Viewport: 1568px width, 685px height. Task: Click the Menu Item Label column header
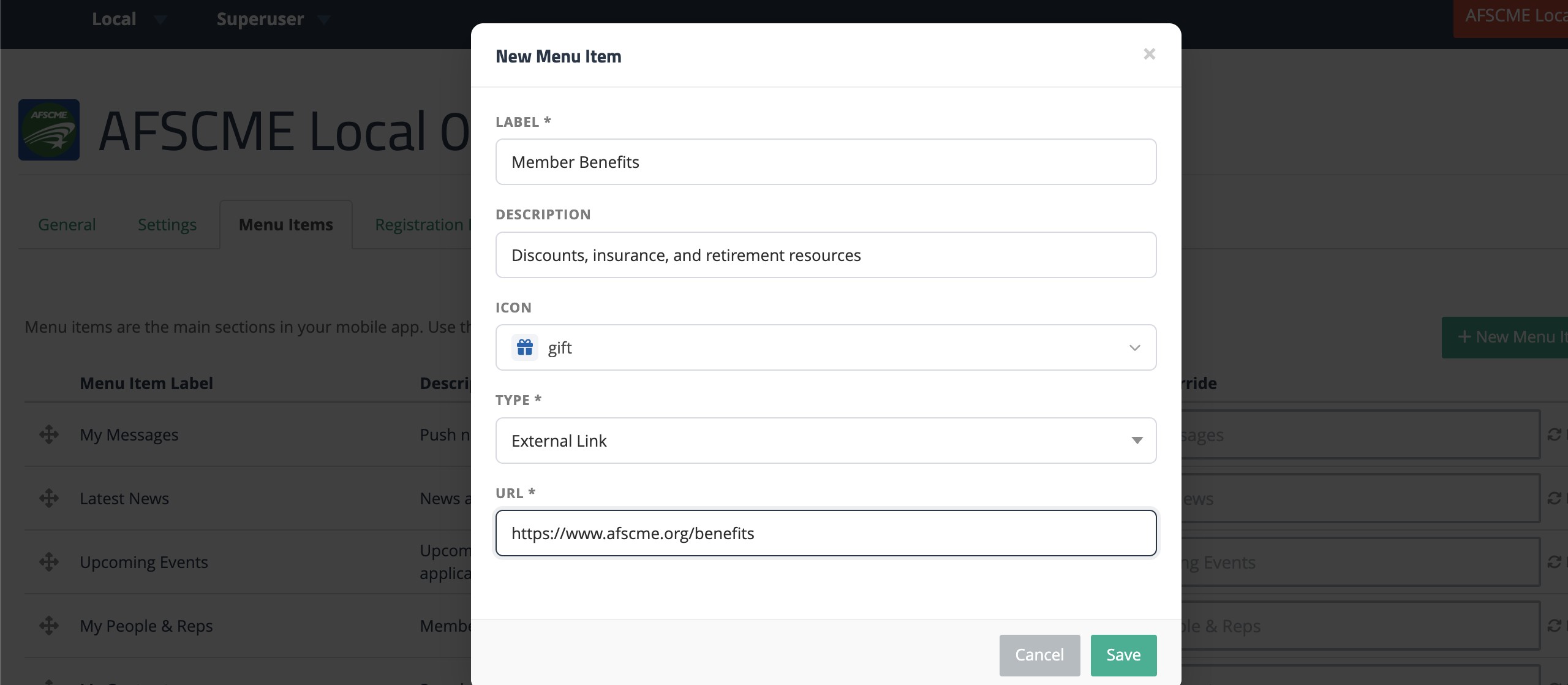146,384
